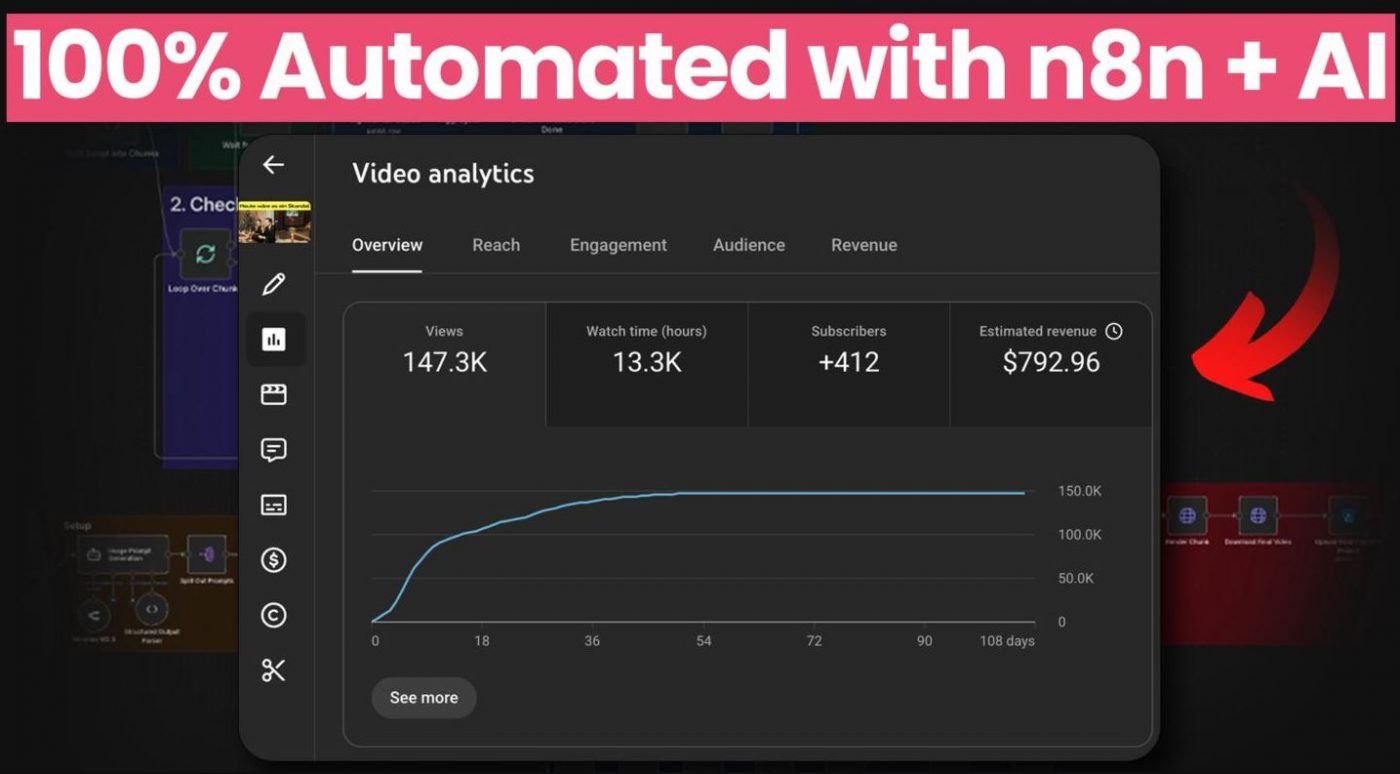The image size is (1400, 774).
Task: Select the Estimated revenue metric card
Action: click(1051, 365)
